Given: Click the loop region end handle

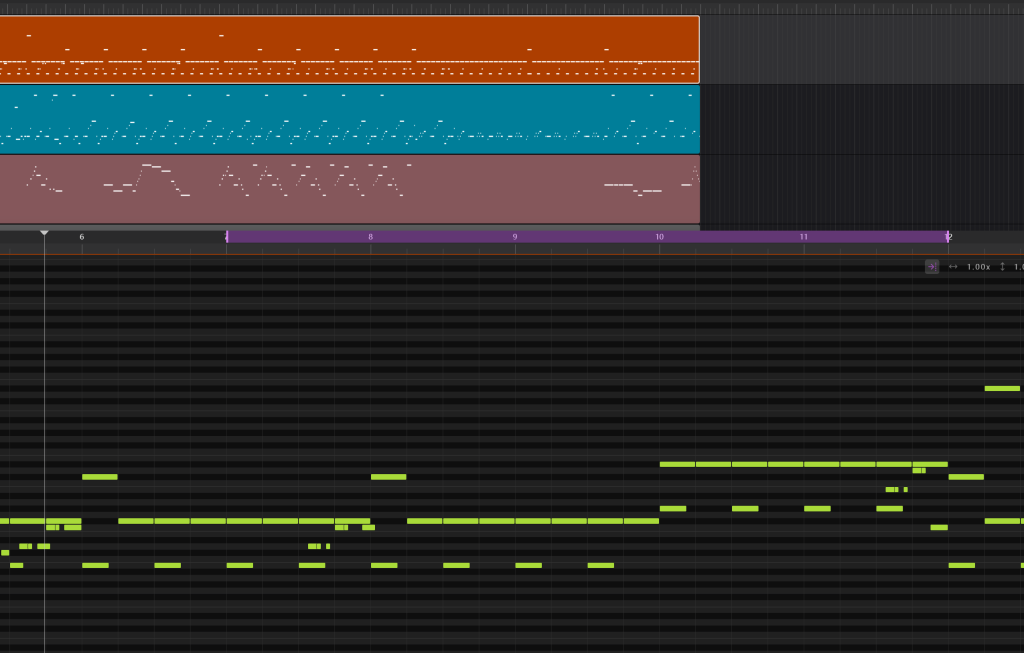Looking at the screenshot, I should [x=947, y=237].
